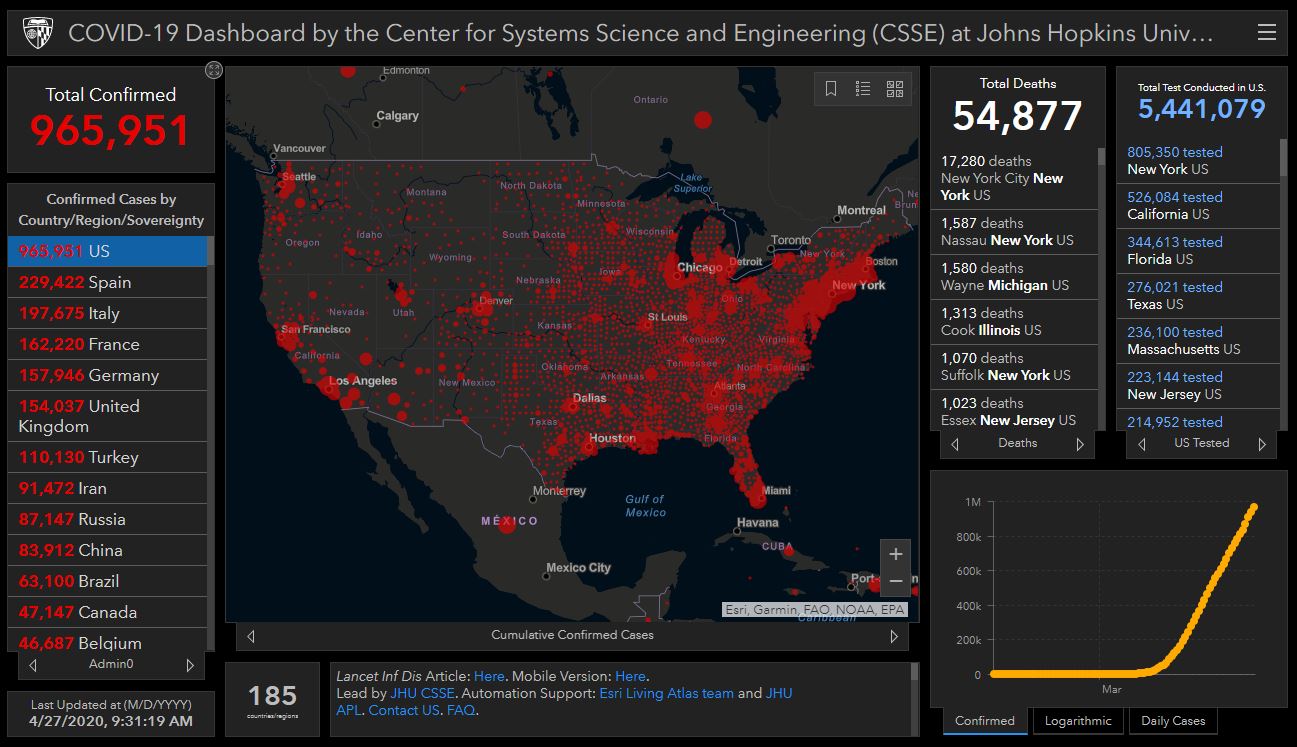1297x747 pixels.
Task: Click the Mexico City map label
Action: 578,568
